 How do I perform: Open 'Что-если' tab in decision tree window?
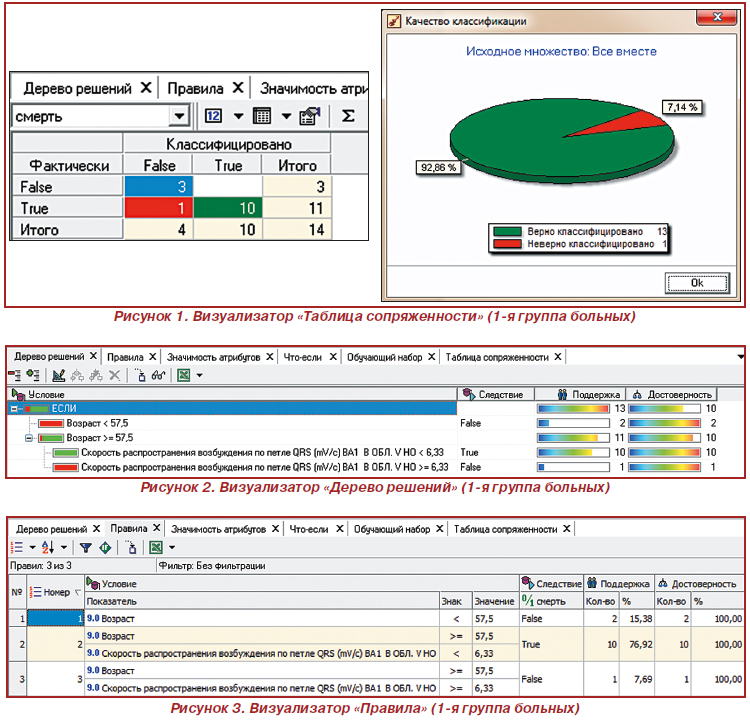point(303,357)
